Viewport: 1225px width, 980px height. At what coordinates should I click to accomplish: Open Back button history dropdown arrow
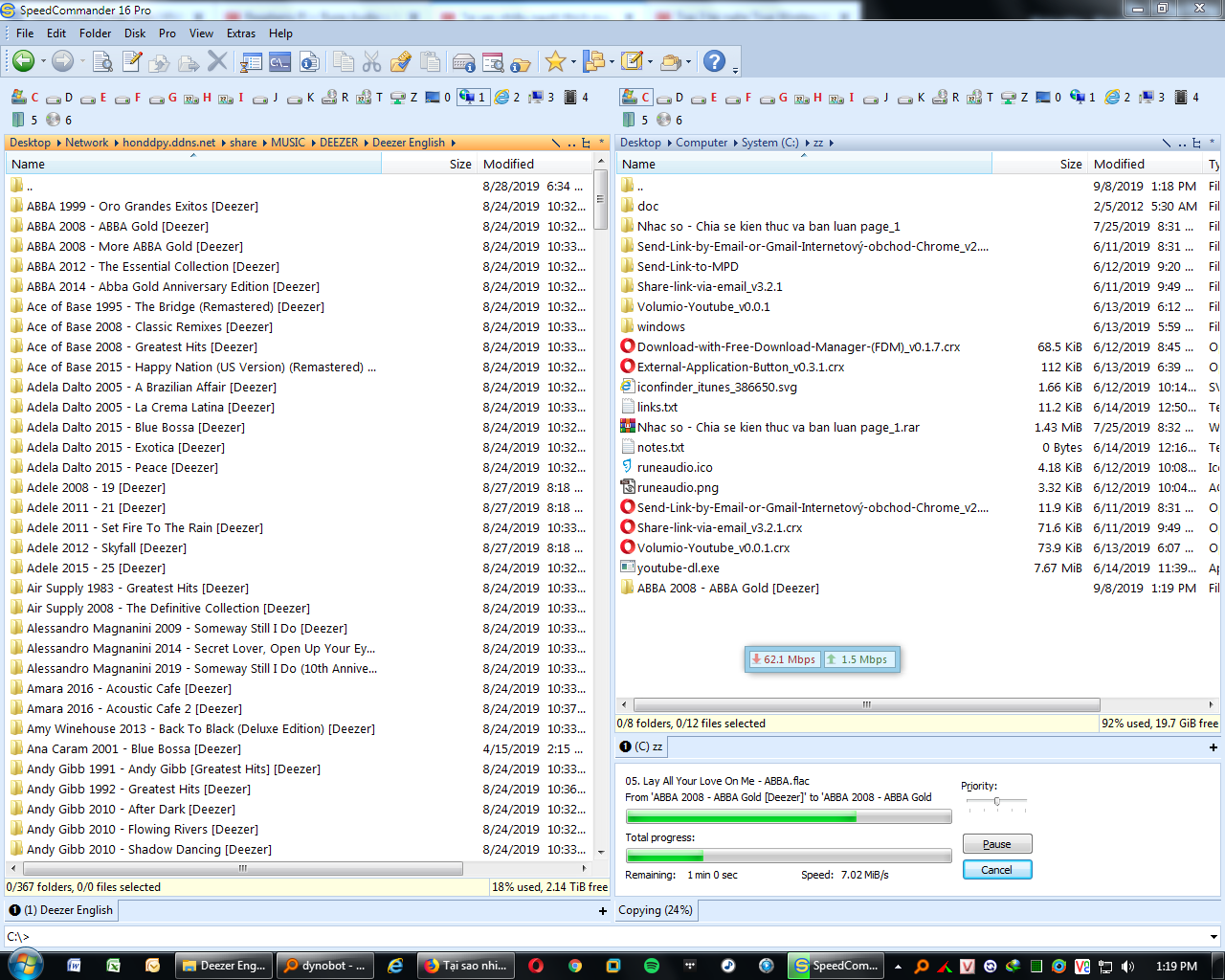click(42, 61)
